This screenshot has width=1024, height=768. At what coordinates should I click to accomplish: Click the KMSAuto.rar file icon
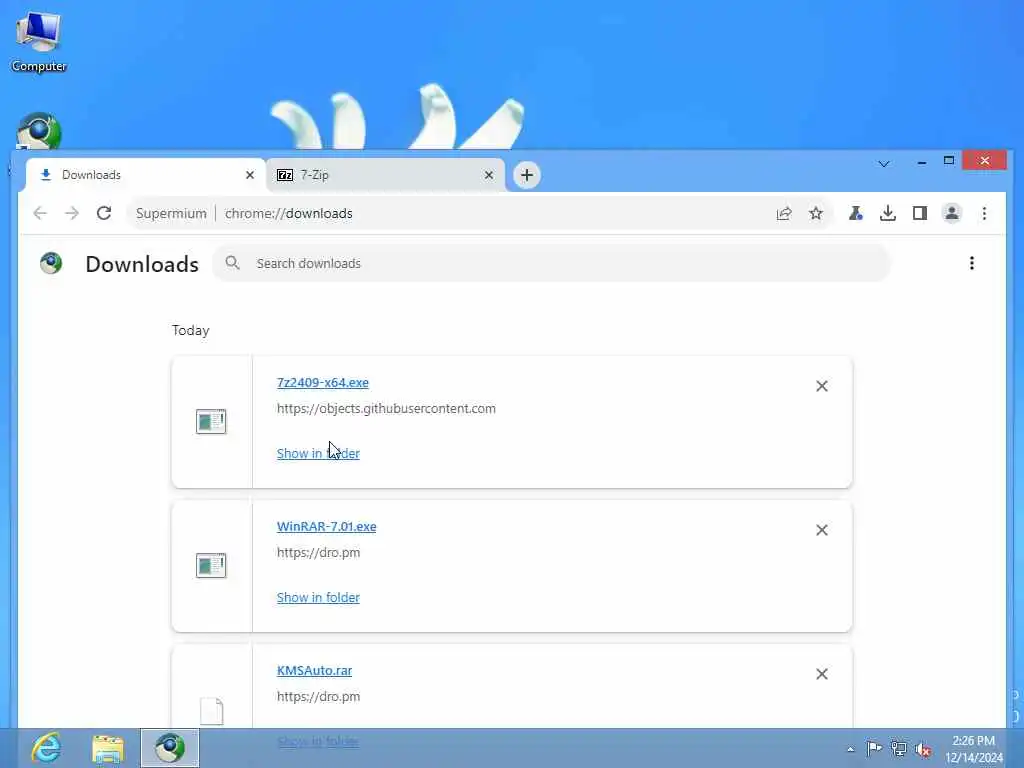[x=211, y=711]
